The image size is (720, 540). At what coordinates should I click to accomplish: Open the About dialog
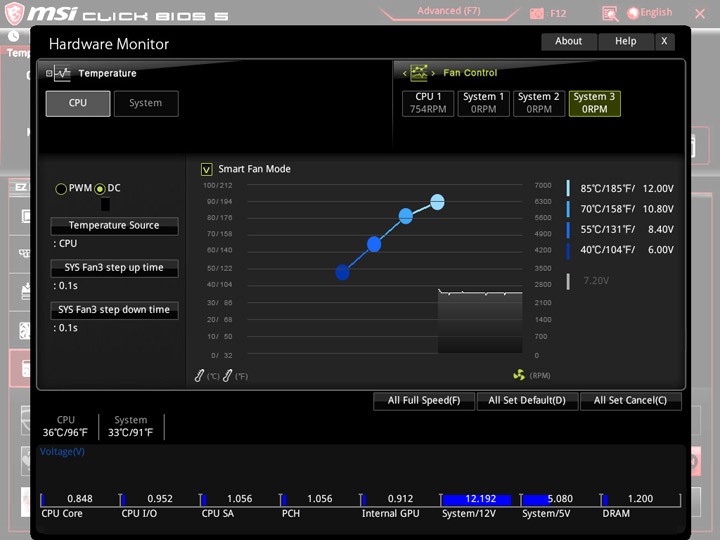click(x=568, y=41)
